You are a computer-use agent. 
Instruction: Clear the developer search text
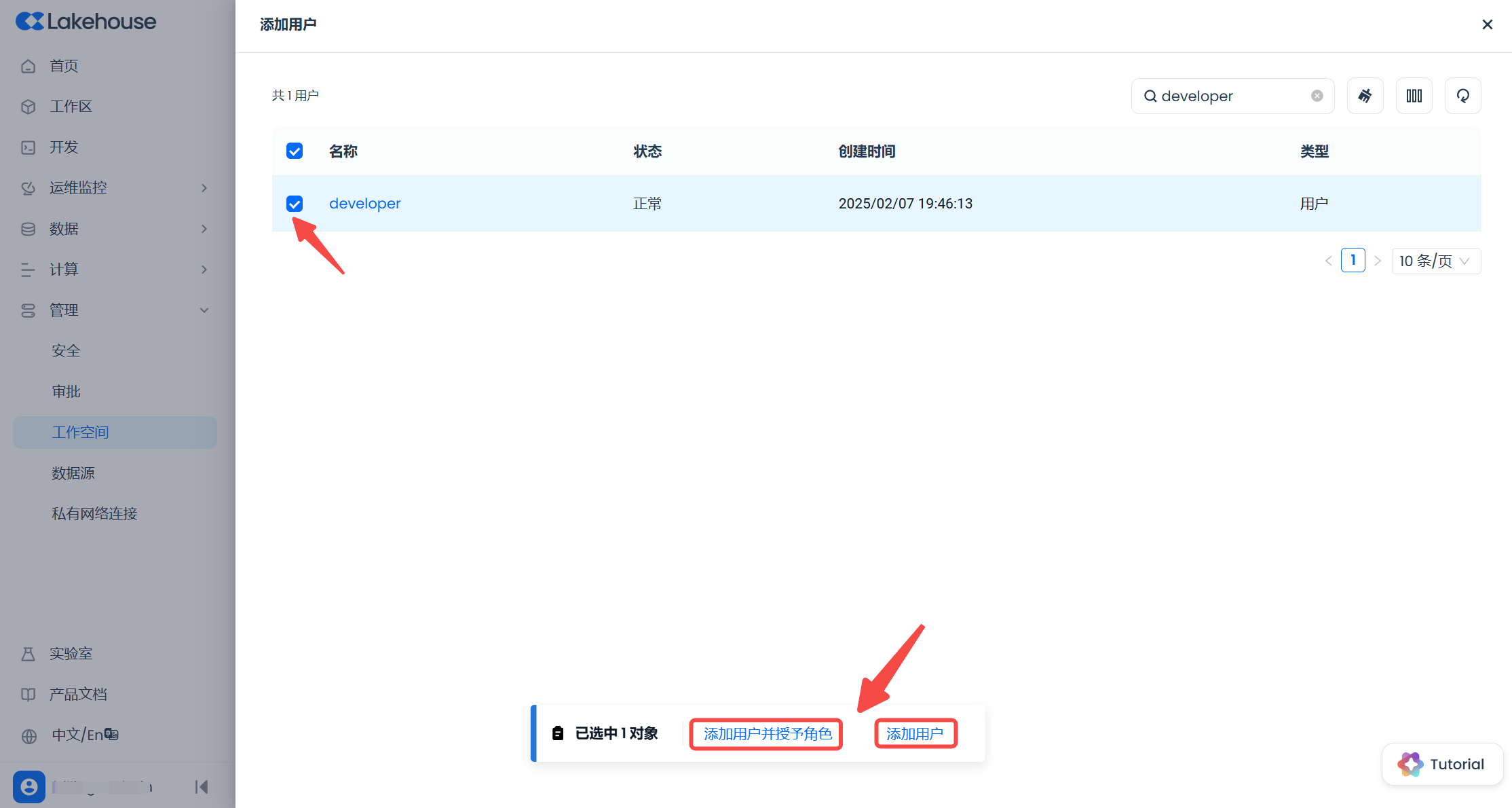(1317, 96)
